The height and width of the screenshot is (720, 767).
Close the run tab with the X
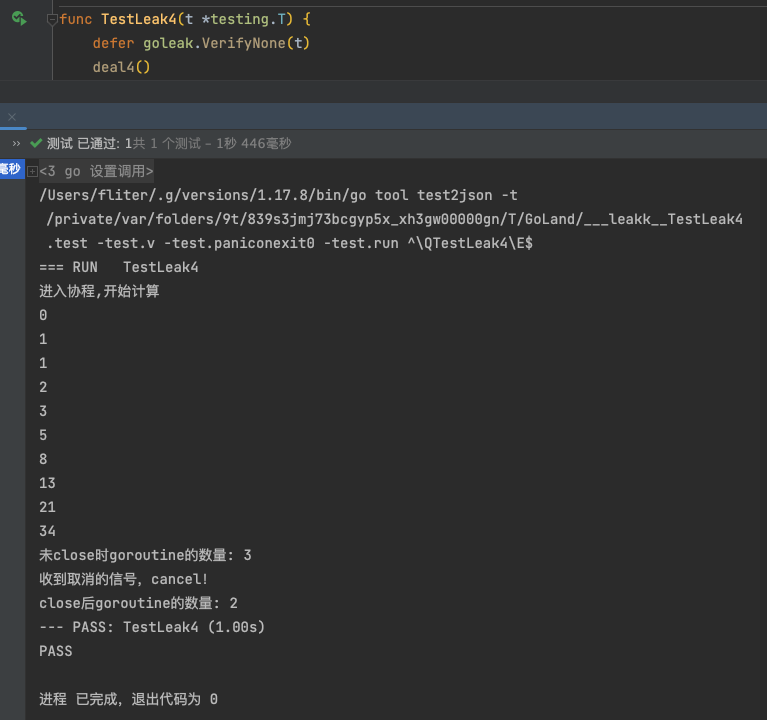(x=12, y=117)
